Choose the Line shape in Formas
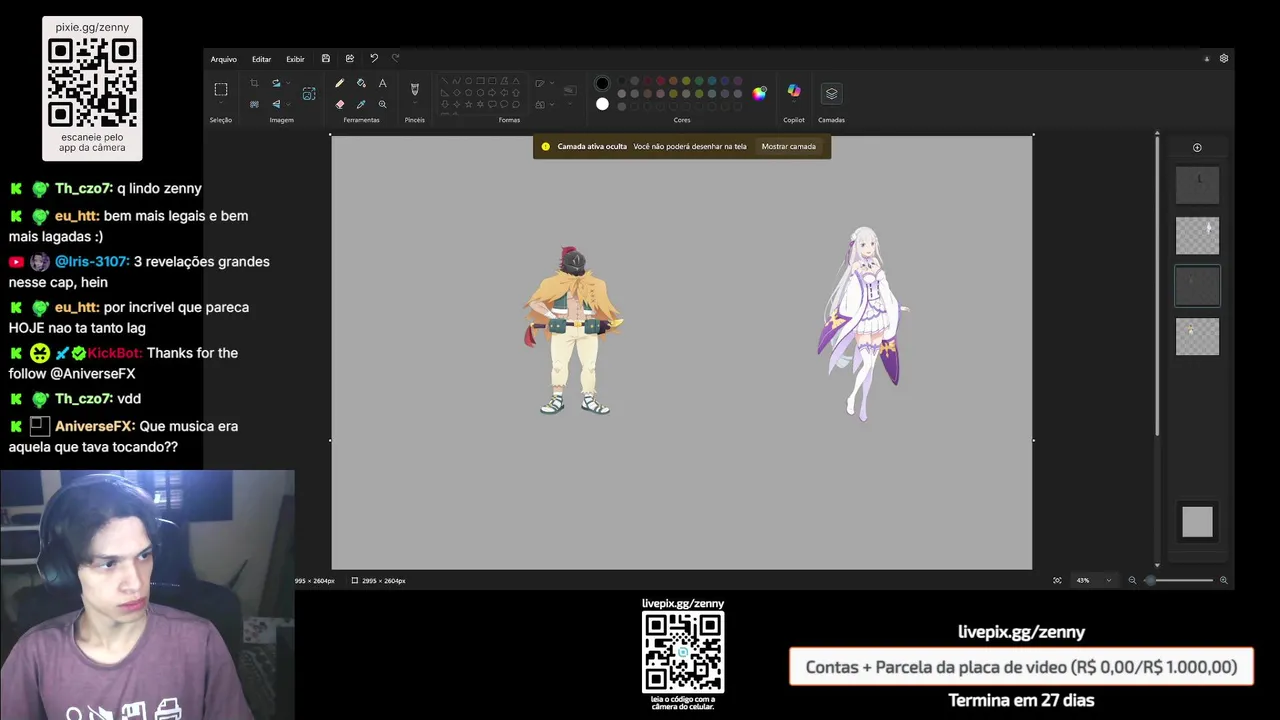The height and width of the screenshot is (720, 1280). tap(445, 81)
